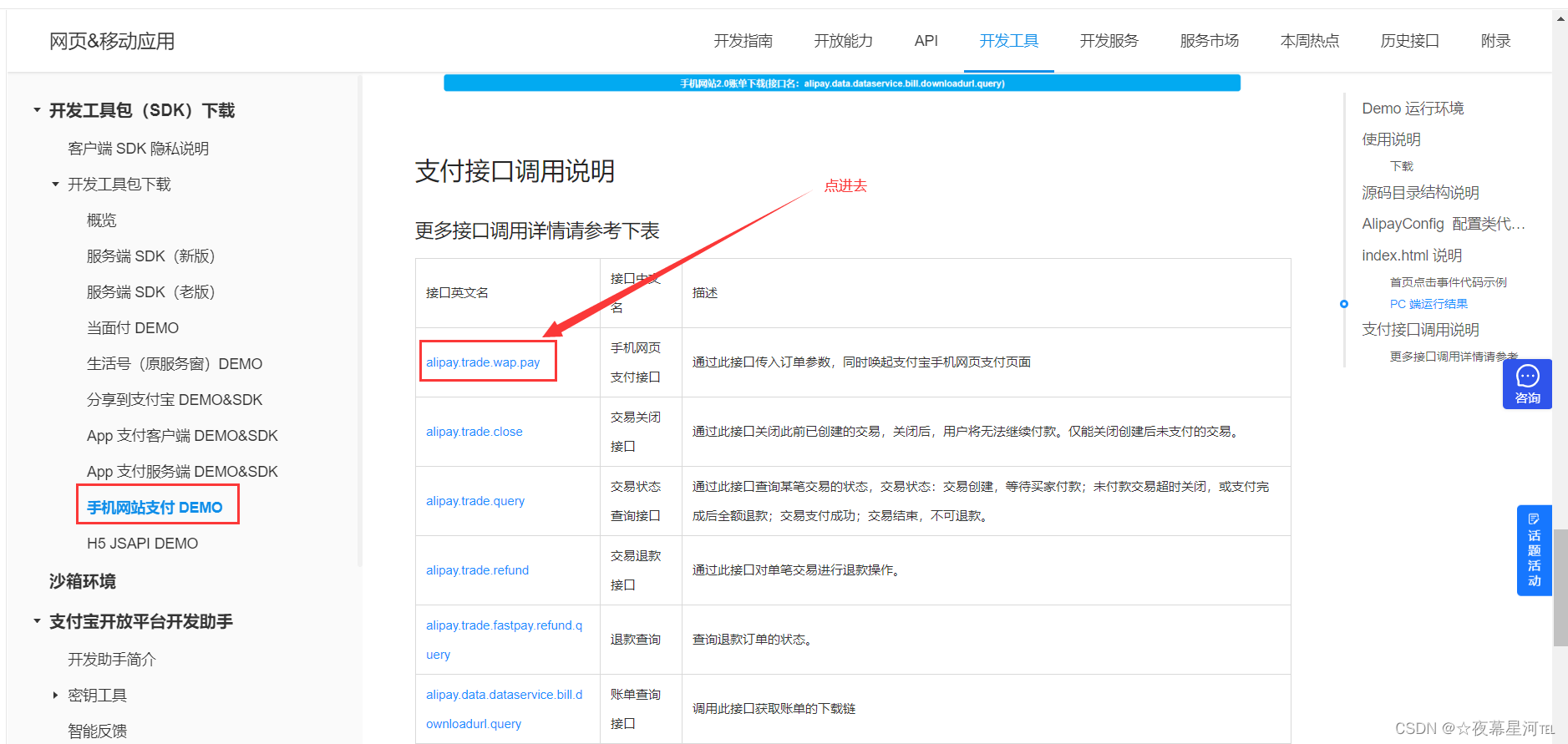The height and width of the screenshot is (744, 1568).
Task: Open the 本周热点 navigation tab
Action: click(x=1309, y=41)
